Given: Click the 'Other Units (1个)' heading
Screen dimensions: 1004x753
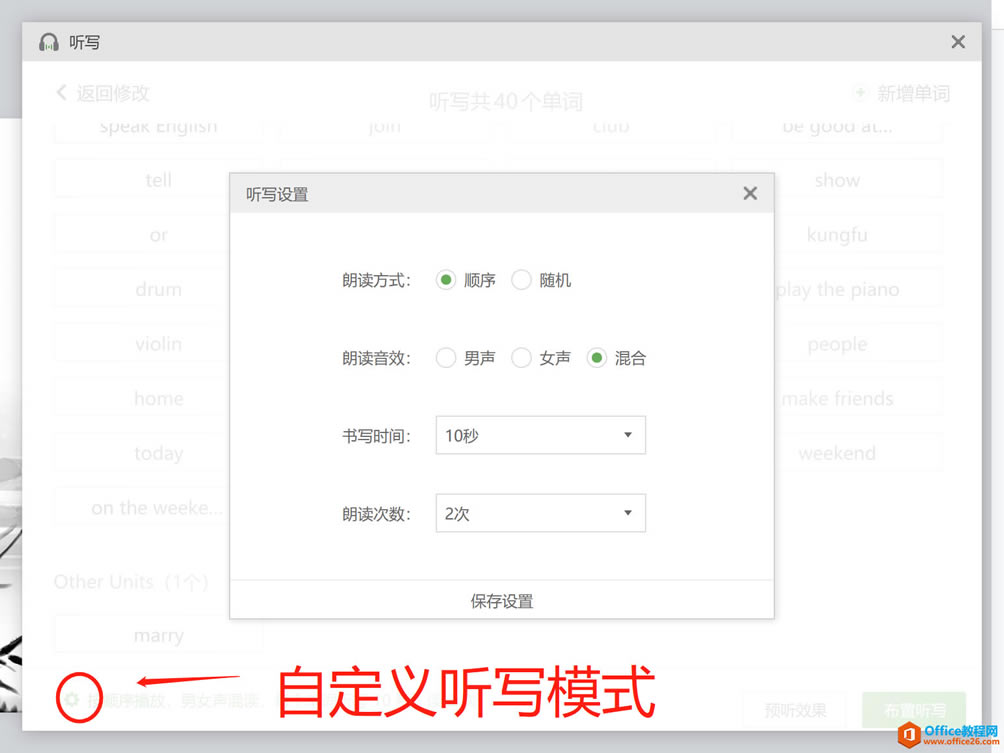Looking at the screenshot, I should click(131, 582).
